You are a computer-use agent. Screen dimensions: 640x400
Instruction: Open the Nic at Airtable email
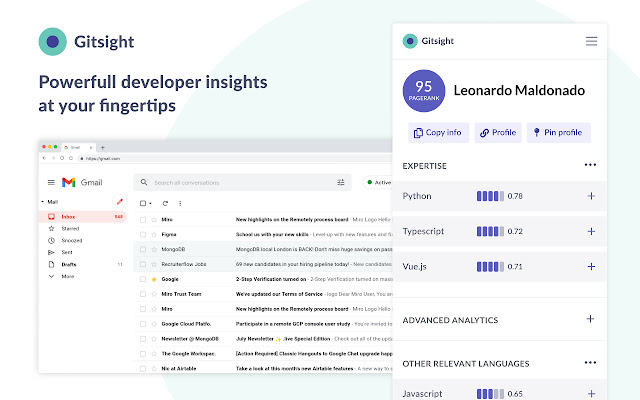point(263,369)
